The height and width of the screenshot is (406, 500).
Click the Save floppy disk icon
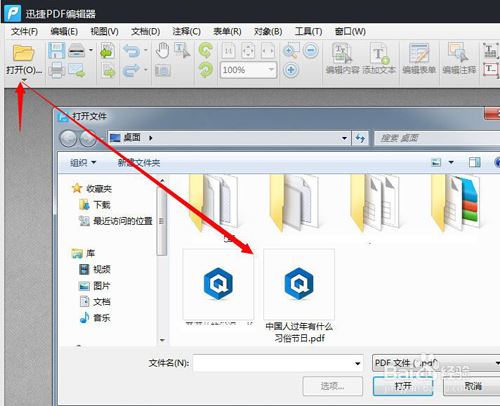point(56,51)
